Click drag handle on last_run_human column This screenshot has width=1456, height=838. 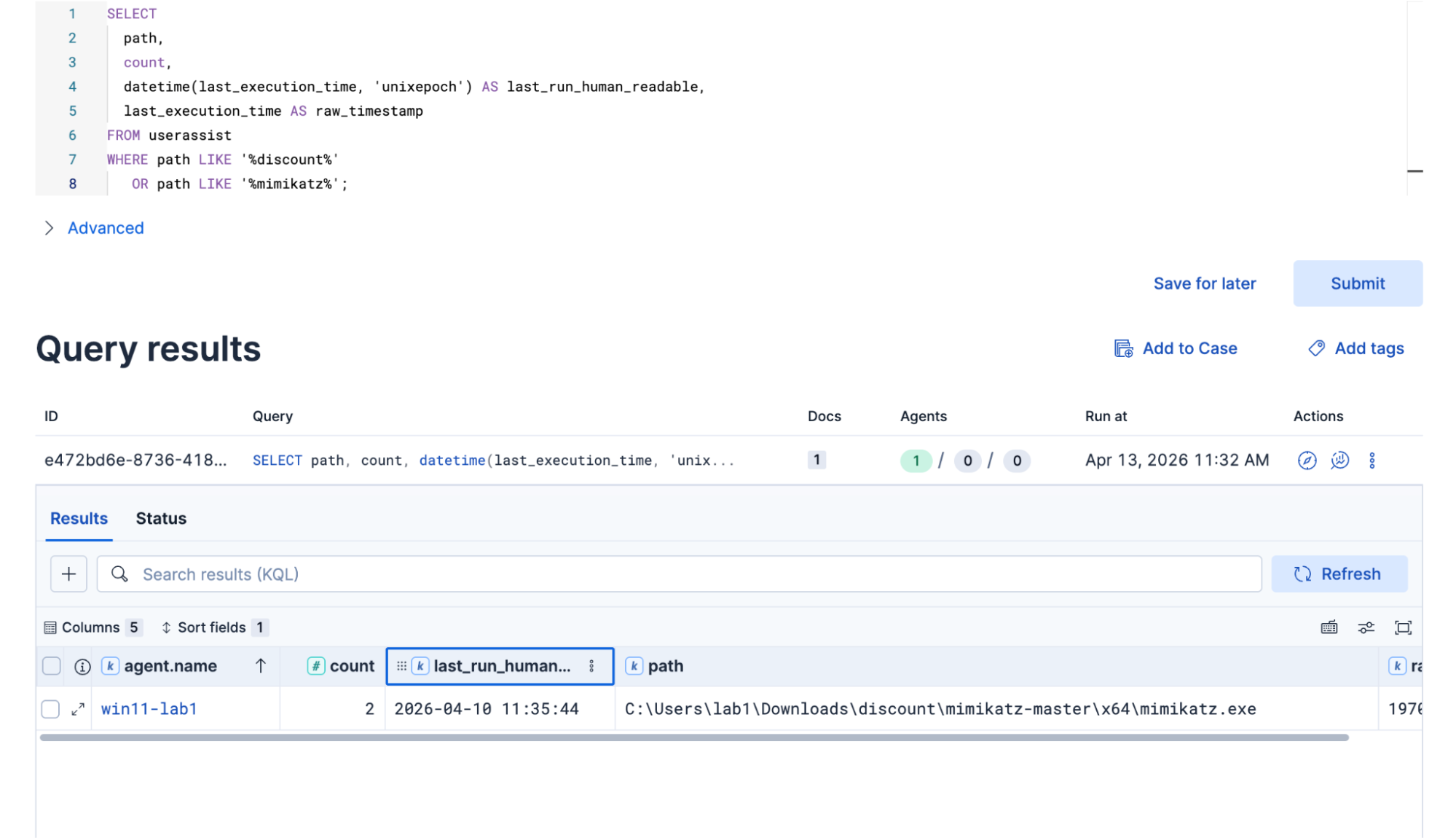pyautogui.click(x=401, y=666)
